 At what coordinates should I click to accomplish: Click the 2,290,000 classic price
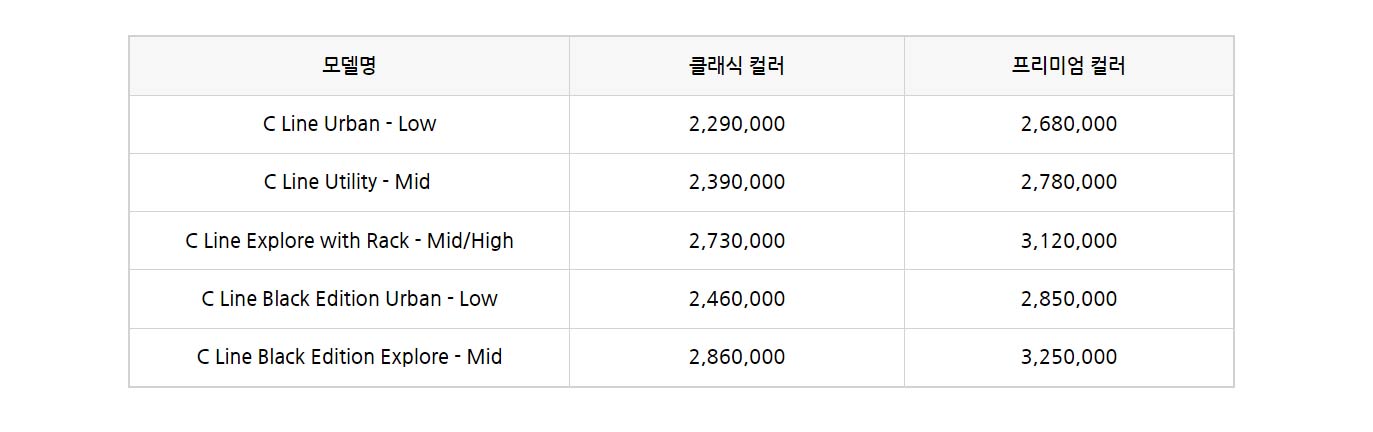[x=737, y=124]
